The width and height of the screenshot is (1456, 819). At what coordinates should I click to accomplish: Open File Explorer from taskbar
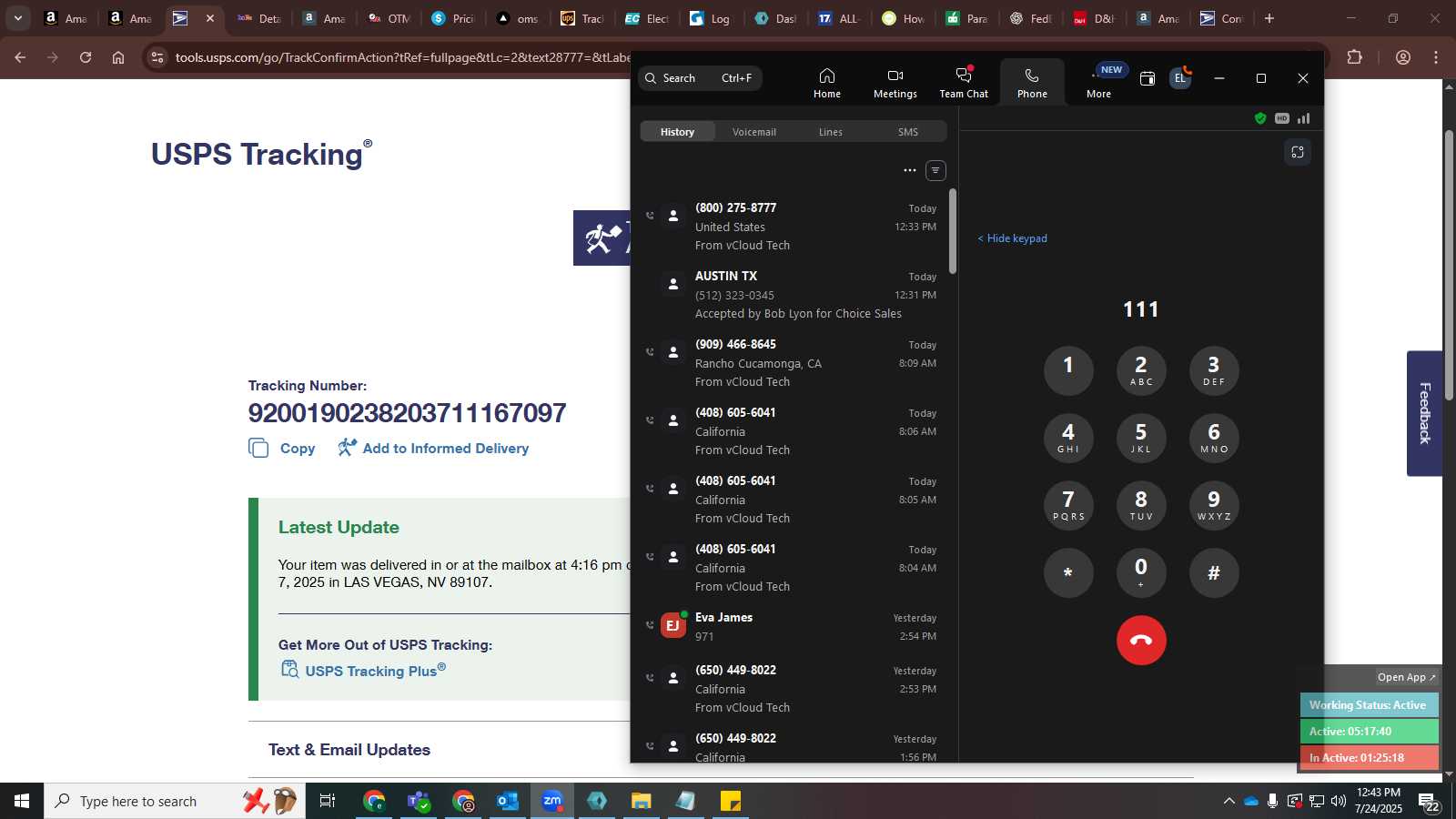coord(642,801)
